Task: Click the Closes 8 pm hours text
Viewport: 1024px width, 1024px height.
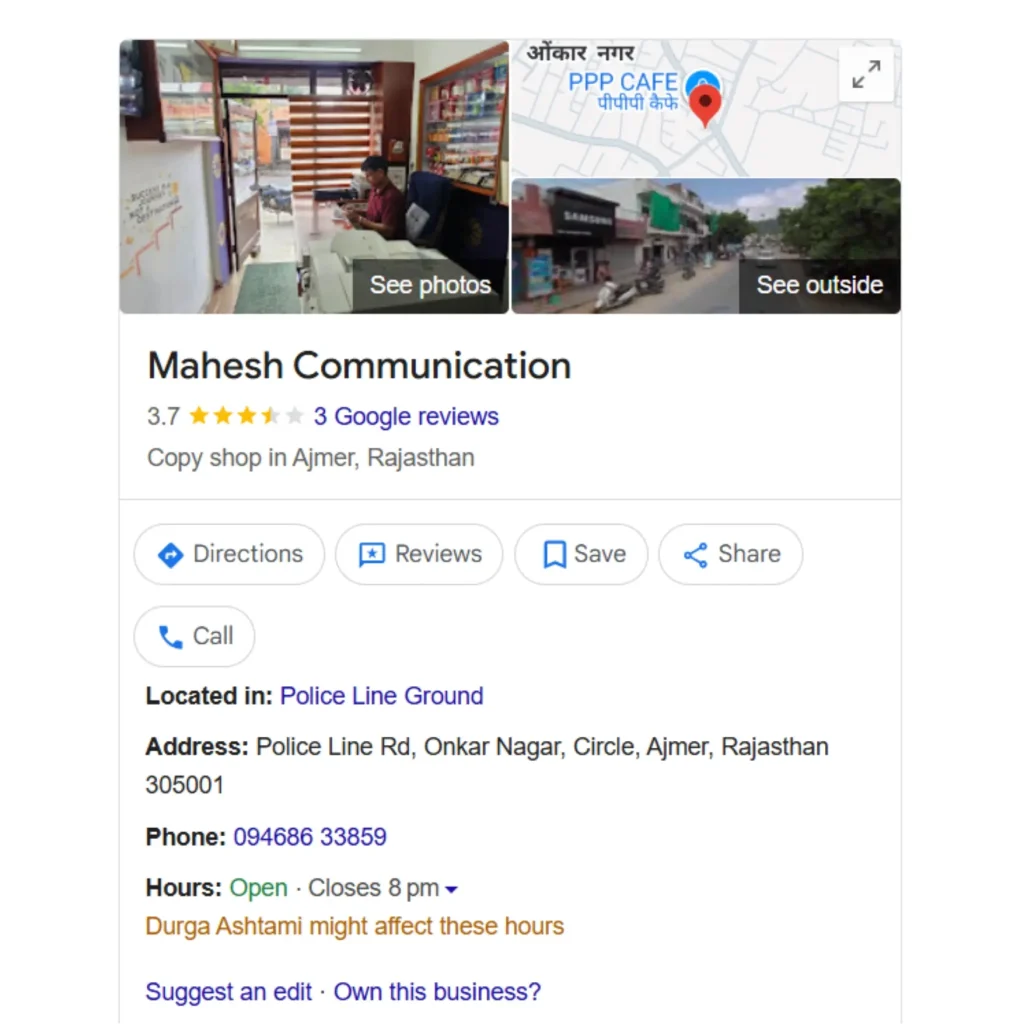Action: [x=373, y=888]
